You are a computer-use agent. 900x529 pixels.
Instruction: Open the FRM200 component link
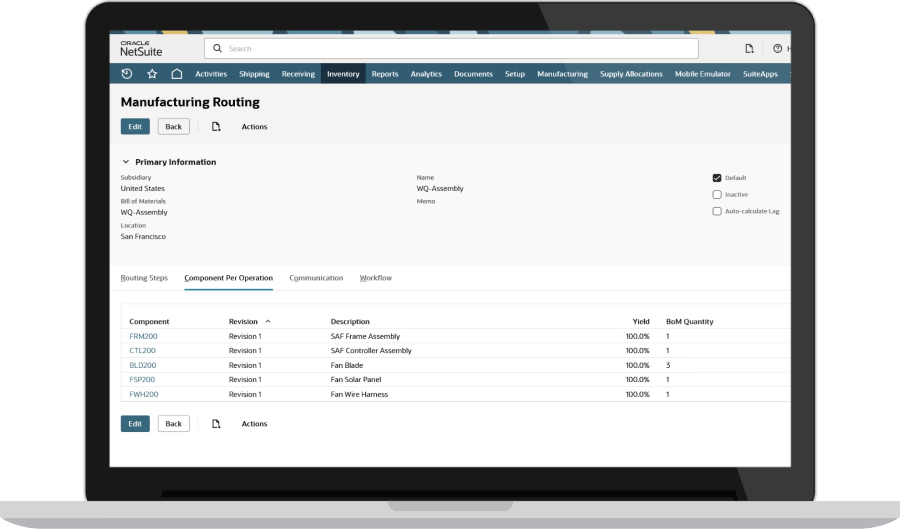click(143, 336)
